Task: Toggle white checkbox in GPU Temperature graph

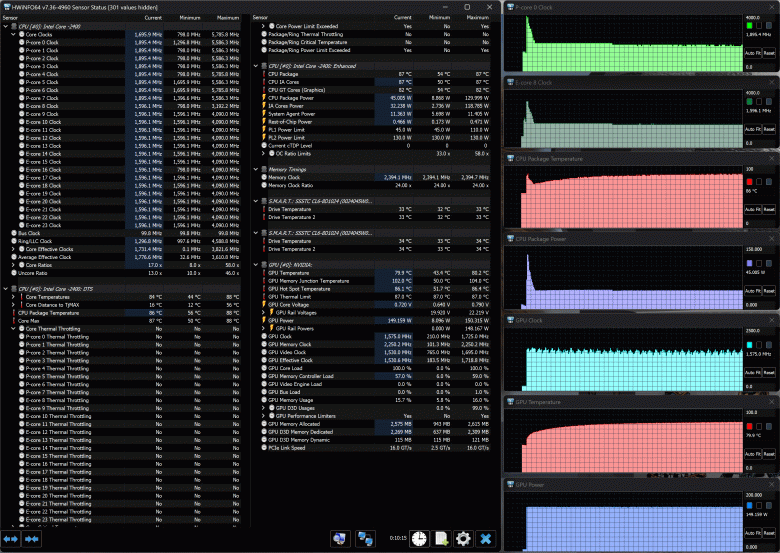Action: click(x=759, y=426)
